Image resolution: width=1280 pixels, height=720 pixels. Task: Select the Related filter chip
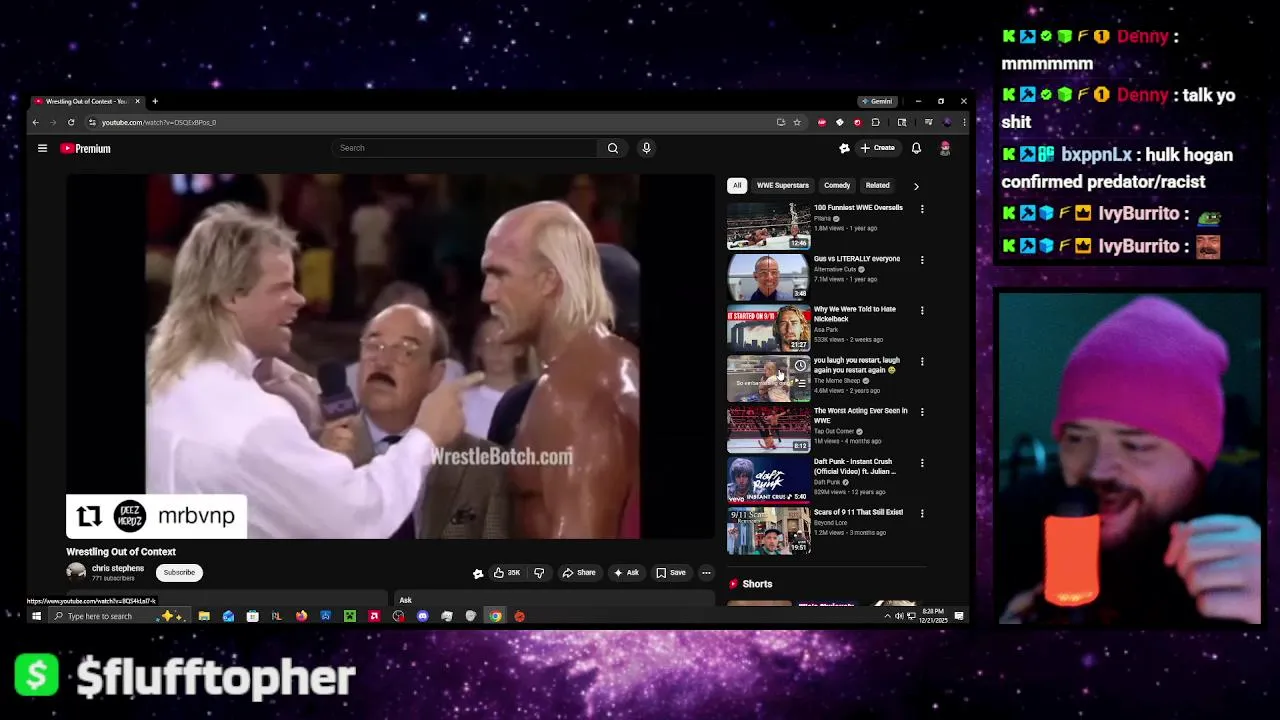[878, 185]
